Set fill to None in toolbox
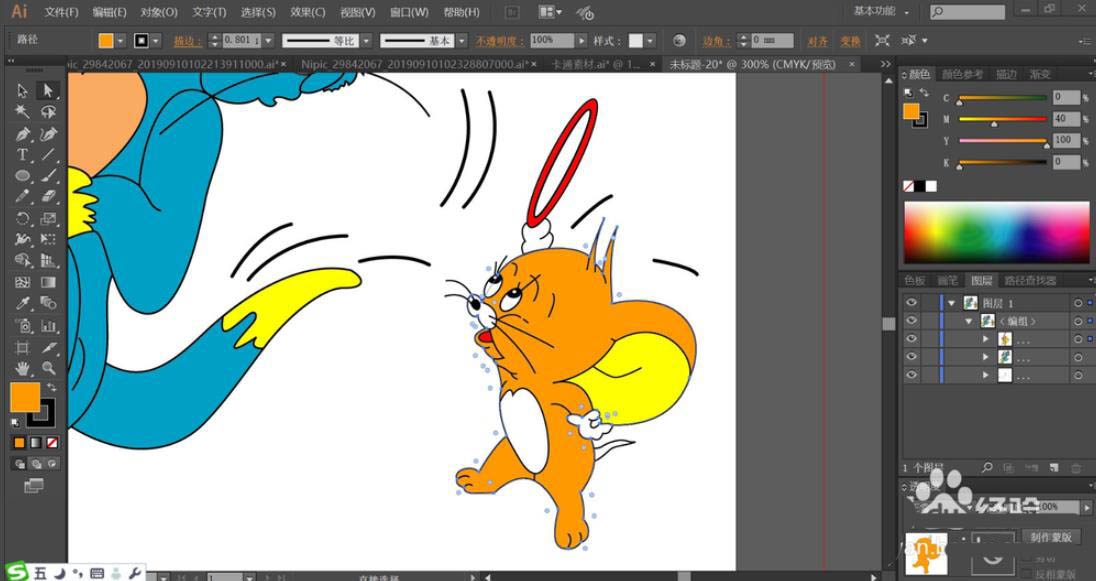Image resolution: width=1096 pixels, height=581 pixels. [52, 443]
